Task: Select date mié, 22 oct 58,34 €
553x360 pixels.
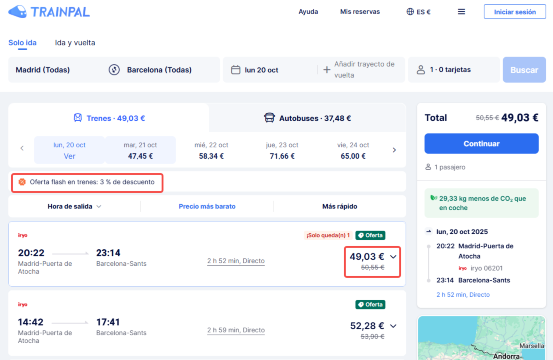Action: (211, 150)
